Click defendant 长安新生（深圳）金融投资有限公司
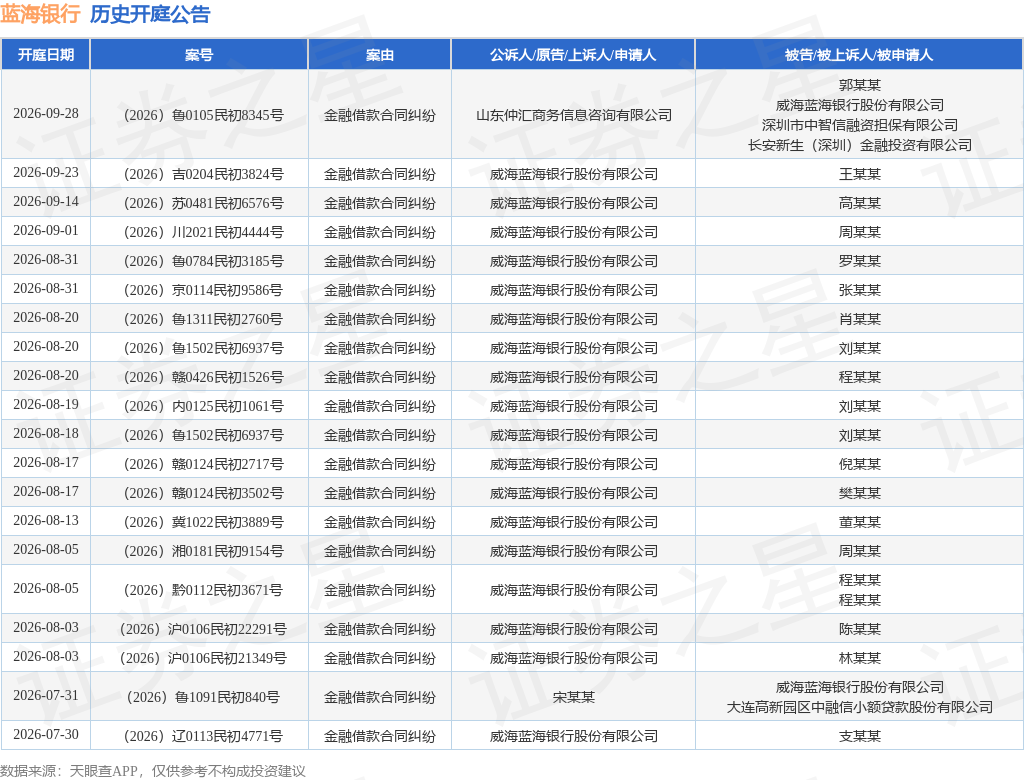 click(x=859, y=145)
